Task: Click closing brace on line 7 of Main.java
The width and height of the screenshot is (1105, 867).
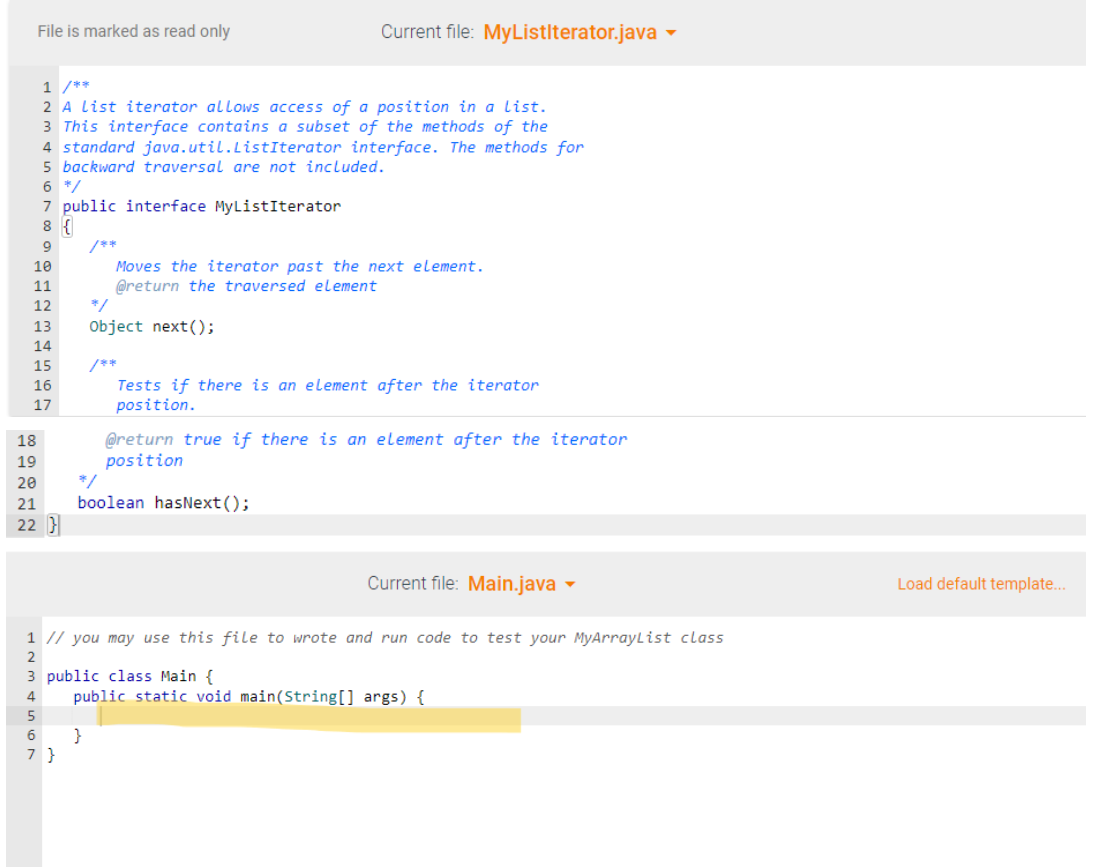Action: (51, 755)
